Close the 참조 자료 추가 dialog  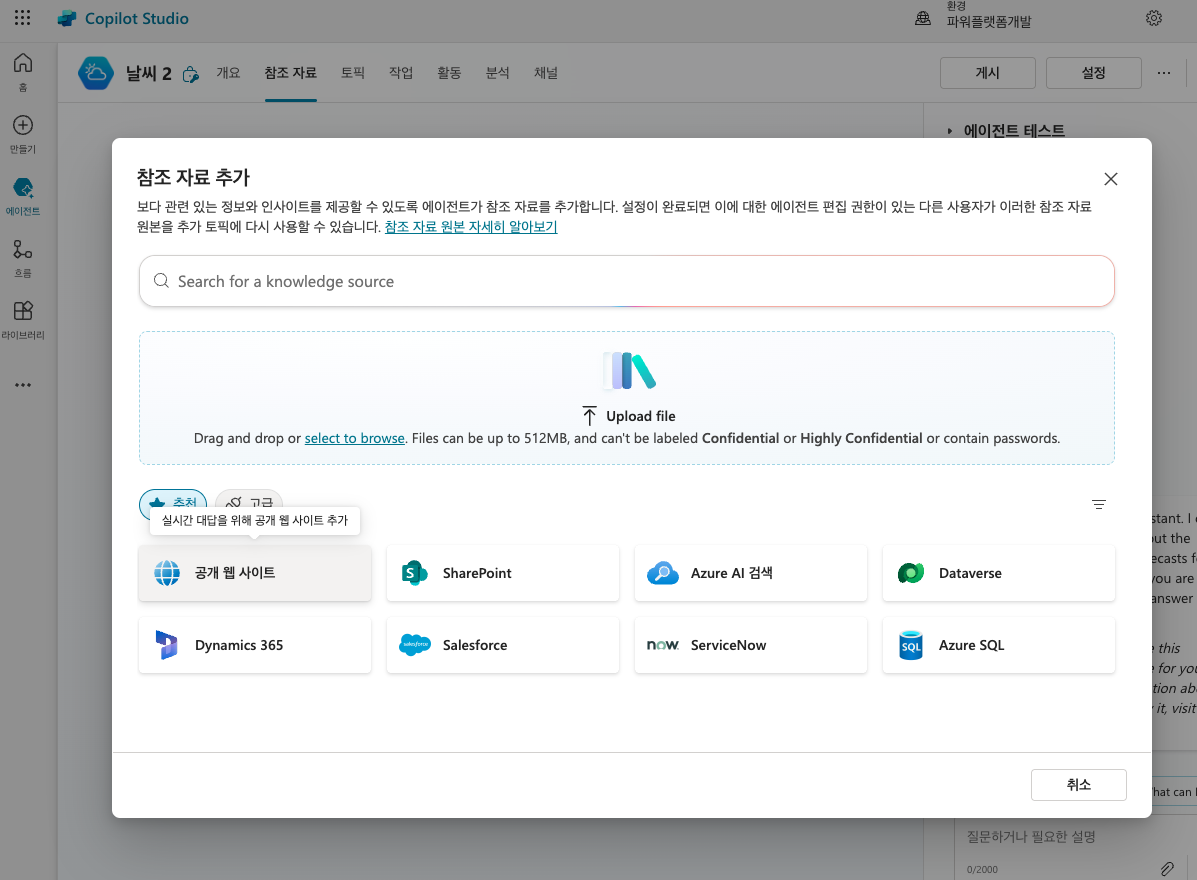pyautogui.click(x=1110, y=179)
